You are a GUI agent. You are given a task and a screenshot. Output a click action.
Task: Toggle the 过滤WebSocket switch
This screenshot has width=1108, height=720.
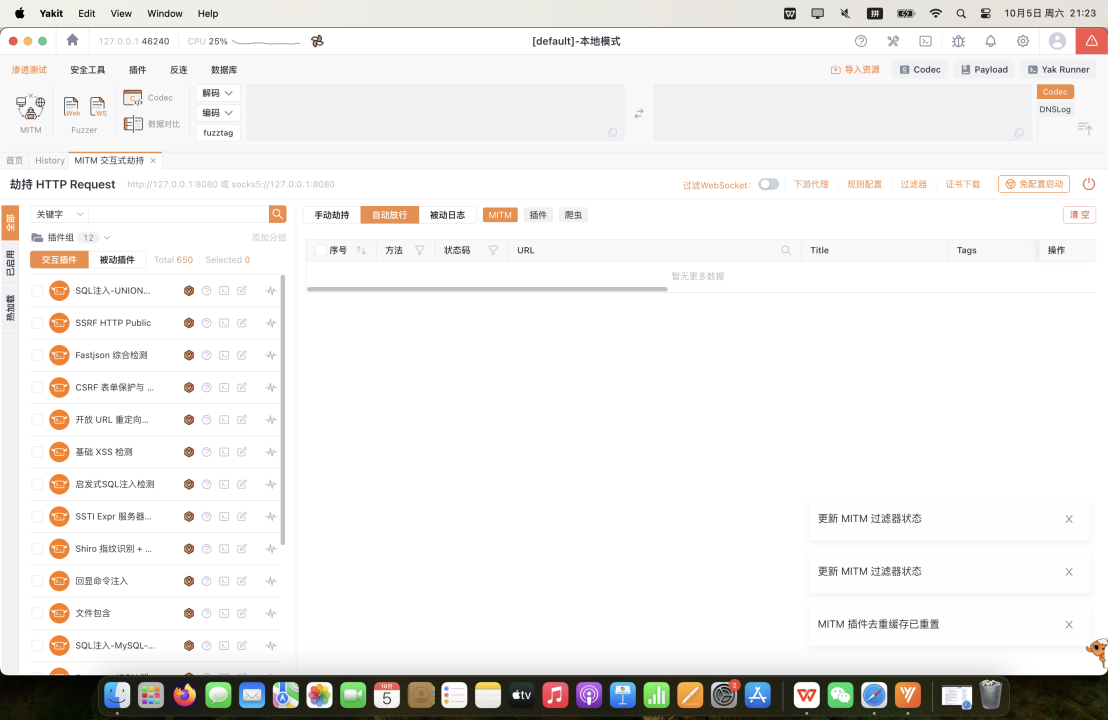point(768,184)
